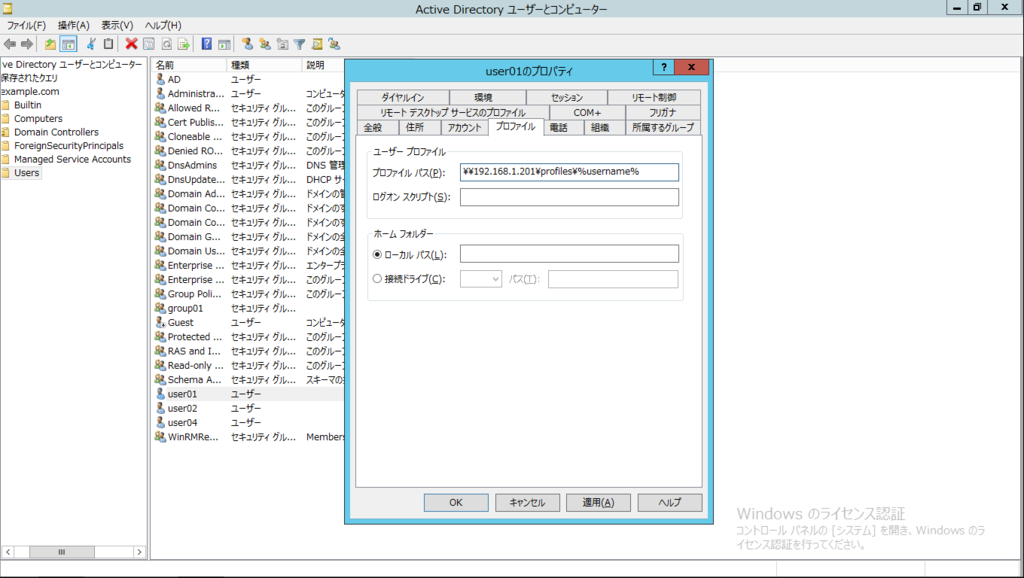Switch to the アカウント tab

[464, 128]
